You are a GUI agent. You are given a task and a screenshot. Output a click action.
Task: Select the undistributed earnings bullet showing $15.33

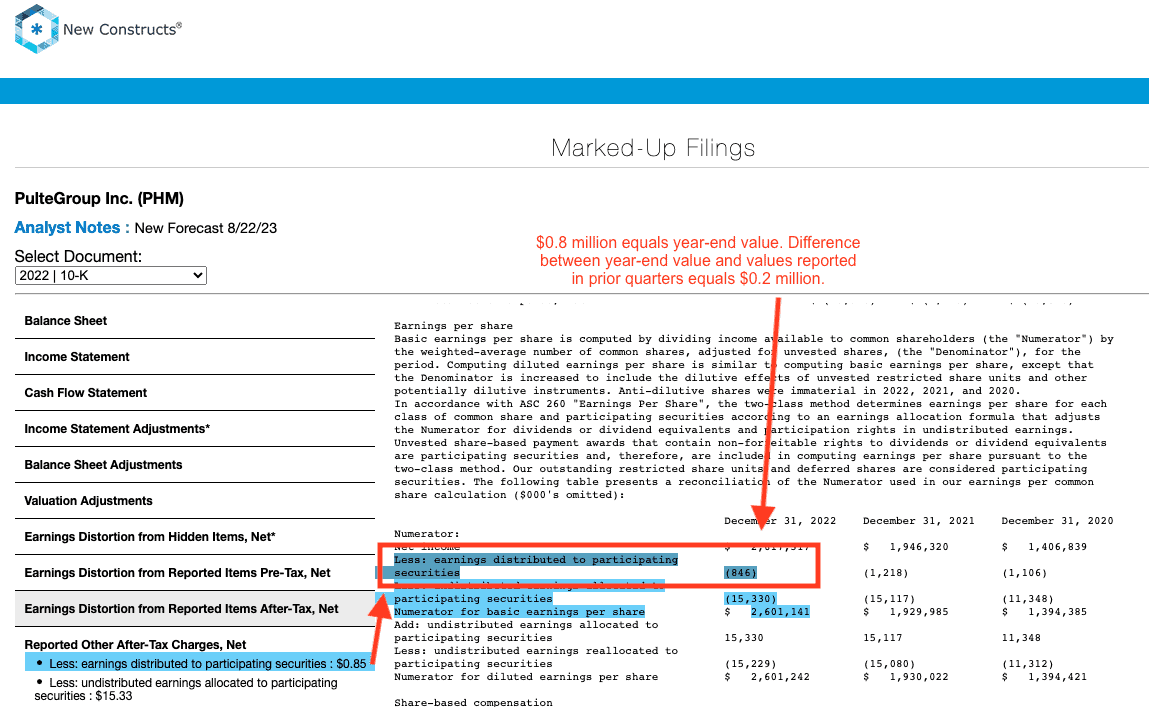tap(186, 689)
